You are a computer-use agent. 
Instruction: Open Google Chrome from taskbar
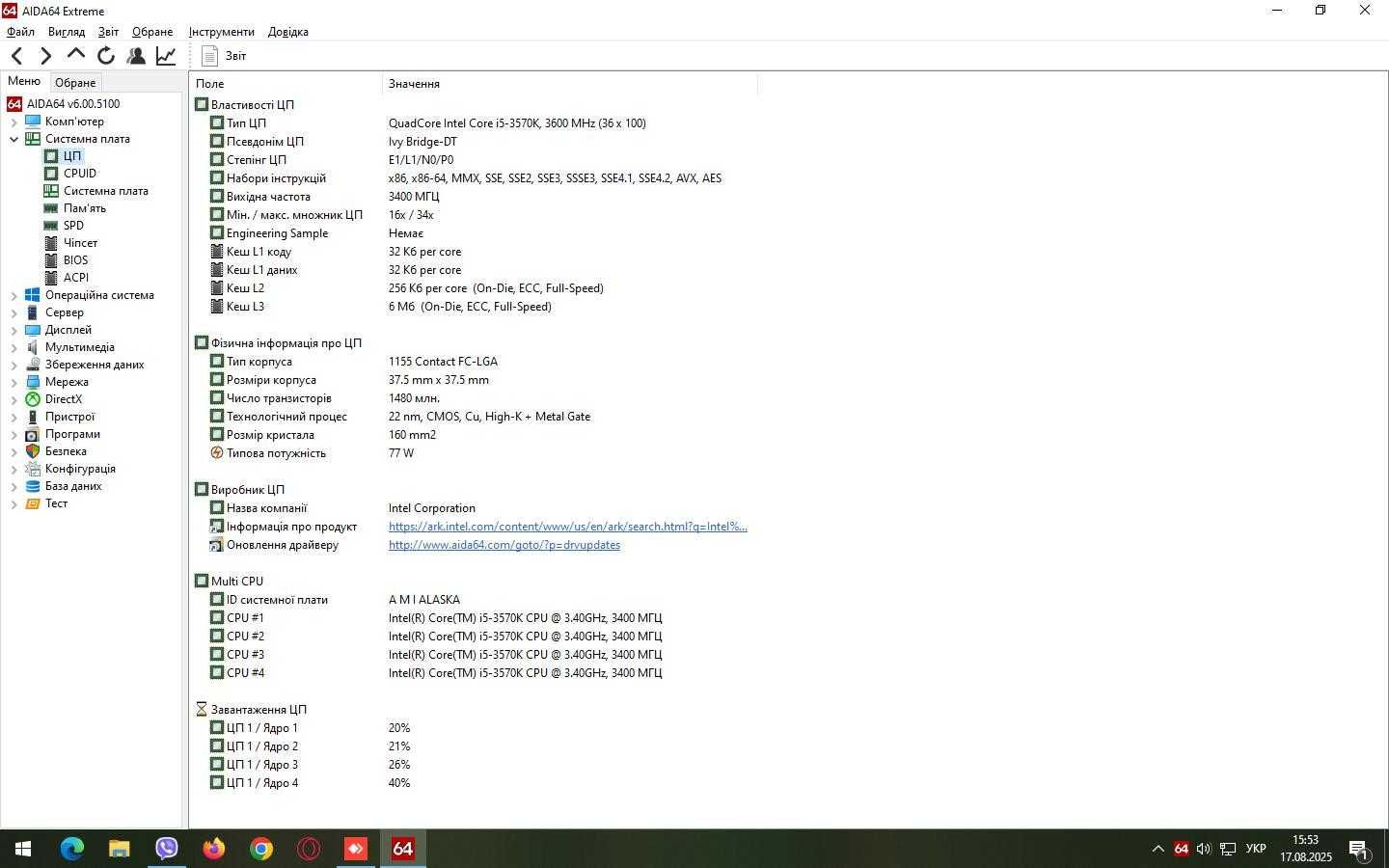tap(260, 849)
